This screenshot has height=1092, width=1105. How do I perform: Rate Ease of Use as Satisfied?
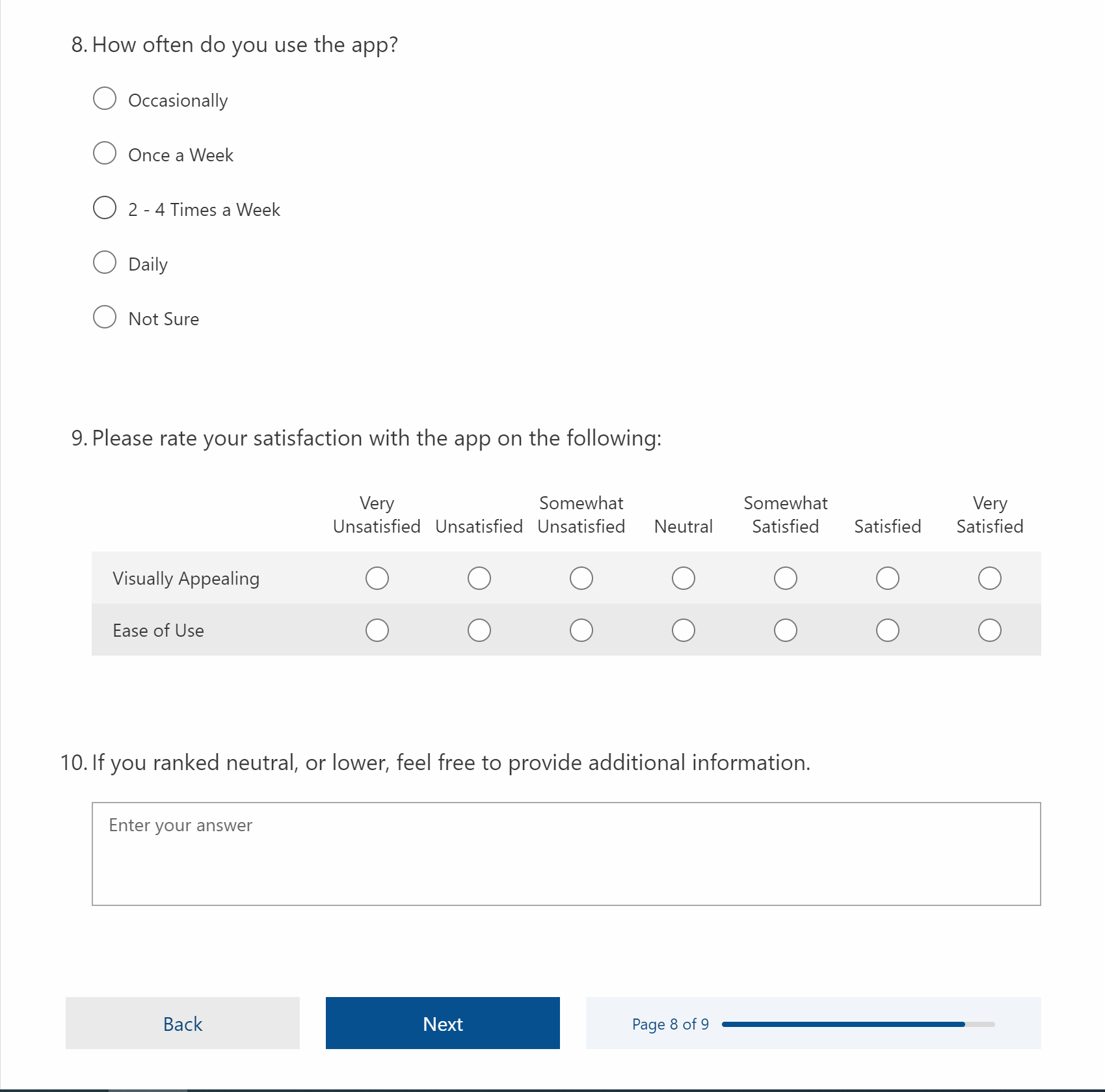click(x=888, y=630)
